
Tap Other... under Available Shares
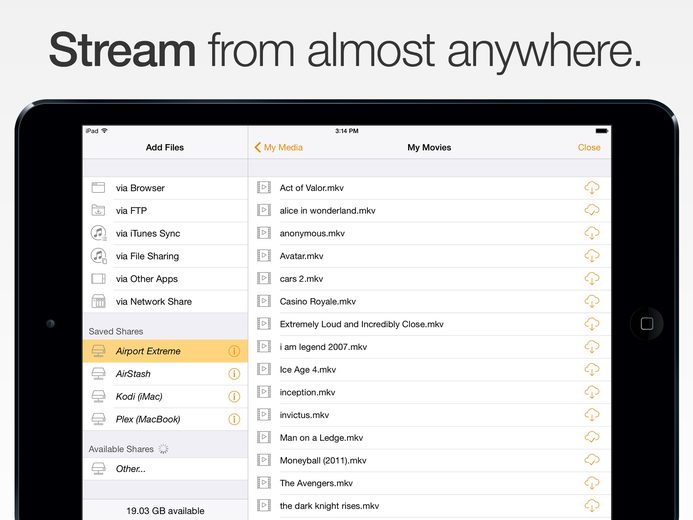(x=165, y=469)
